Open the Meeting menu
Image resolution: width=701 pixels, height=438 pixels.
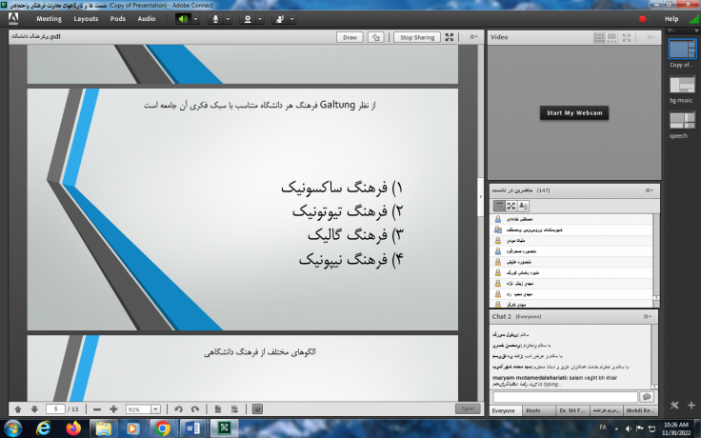pos(49,19)
